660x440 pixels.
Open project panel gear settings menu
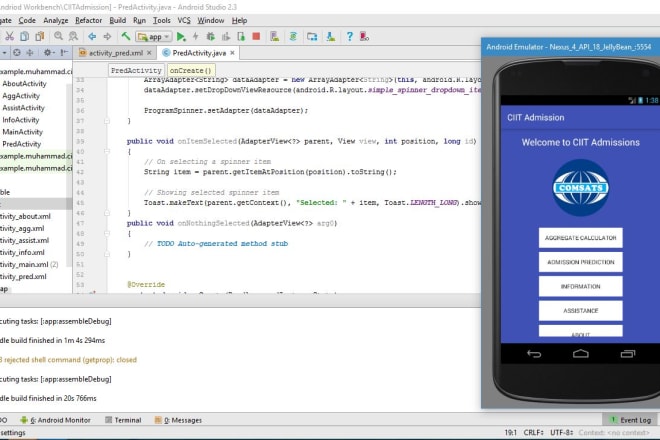(x=48, y=53)
